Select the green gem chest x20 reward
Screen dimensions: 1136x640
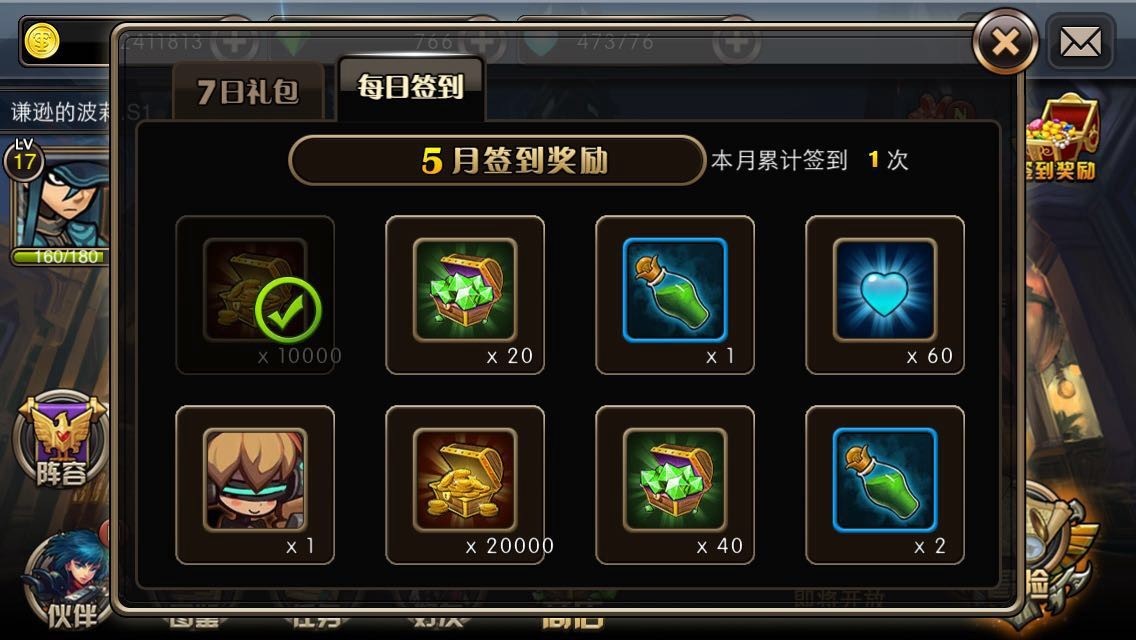click(x=464, y=294)
